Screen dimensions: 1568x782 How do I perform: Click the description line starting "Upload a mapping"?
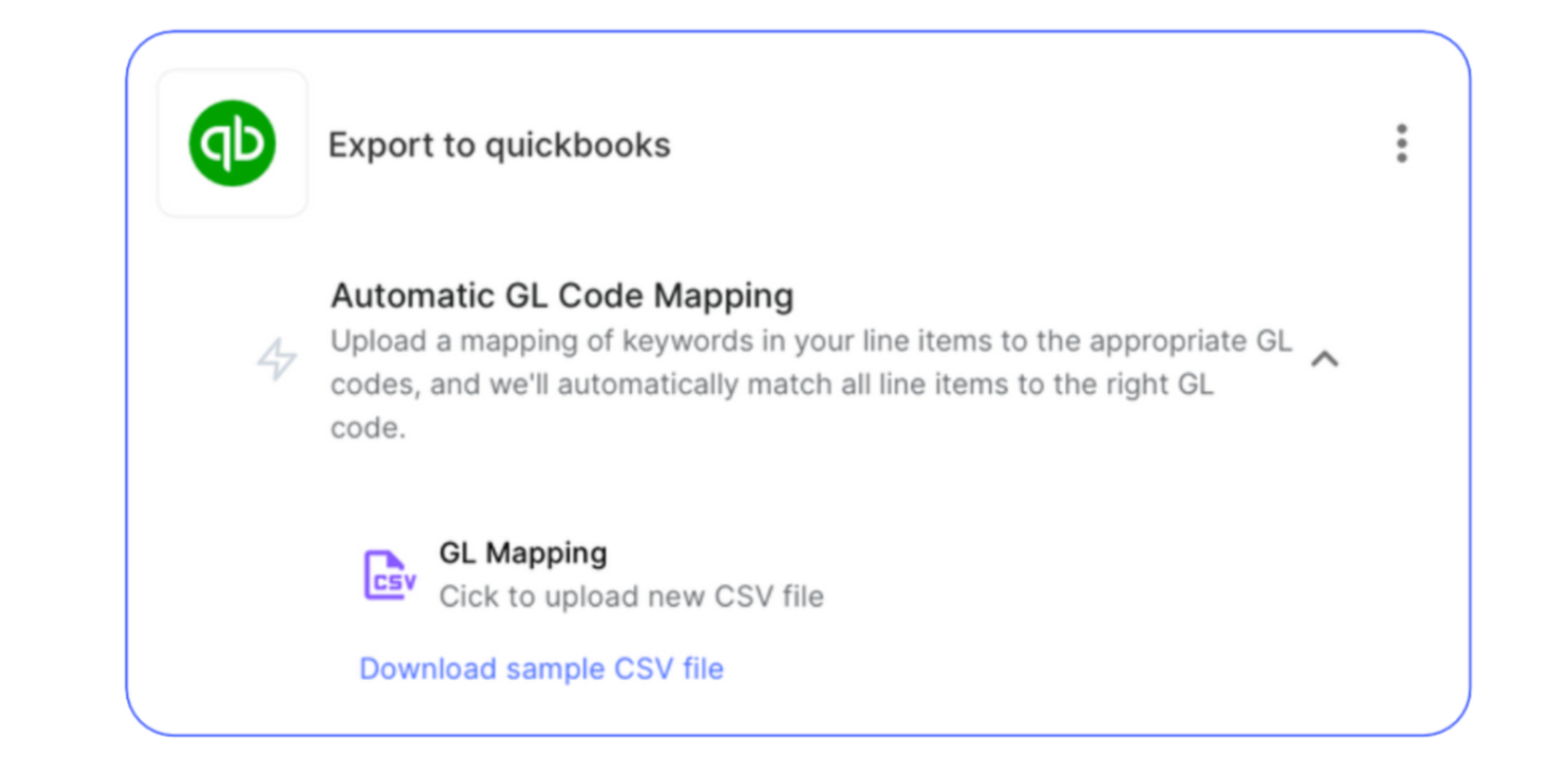click(810, 341)
